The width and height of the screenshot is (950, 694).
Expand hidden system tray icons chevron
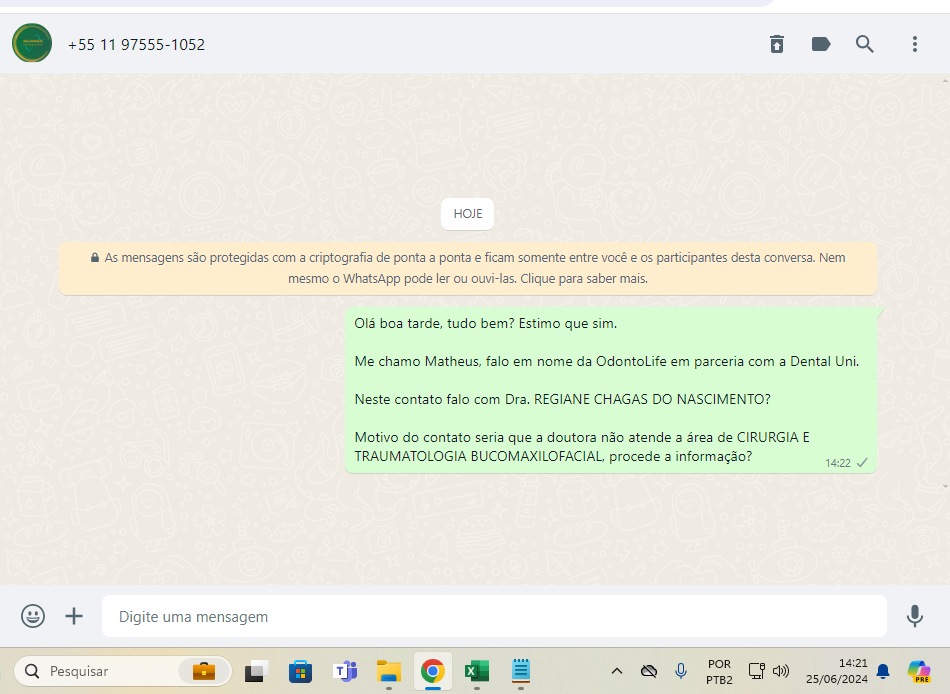click(x=617, y=671)
